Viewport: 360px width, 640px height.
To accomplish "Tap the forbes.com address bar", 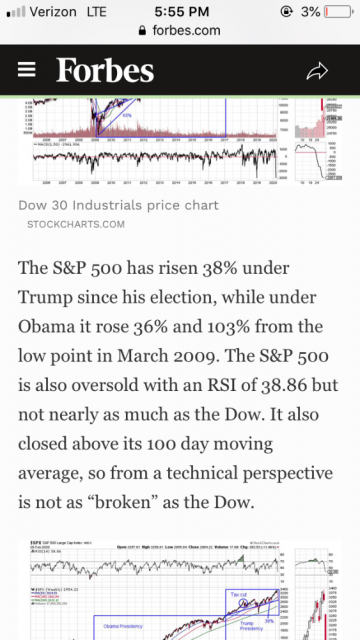I will click(x=180, y=30).
